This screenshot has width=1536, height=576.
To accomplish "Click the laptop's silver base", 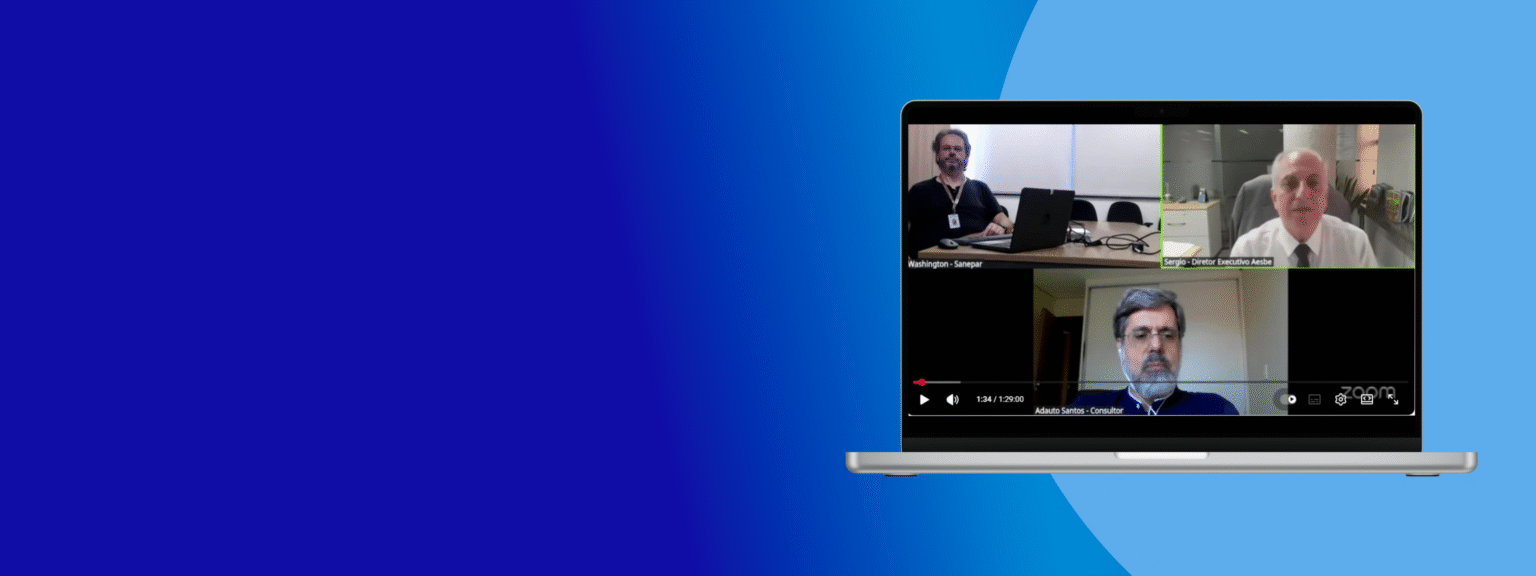I will pyautogui.click(x=1160, y=462).
